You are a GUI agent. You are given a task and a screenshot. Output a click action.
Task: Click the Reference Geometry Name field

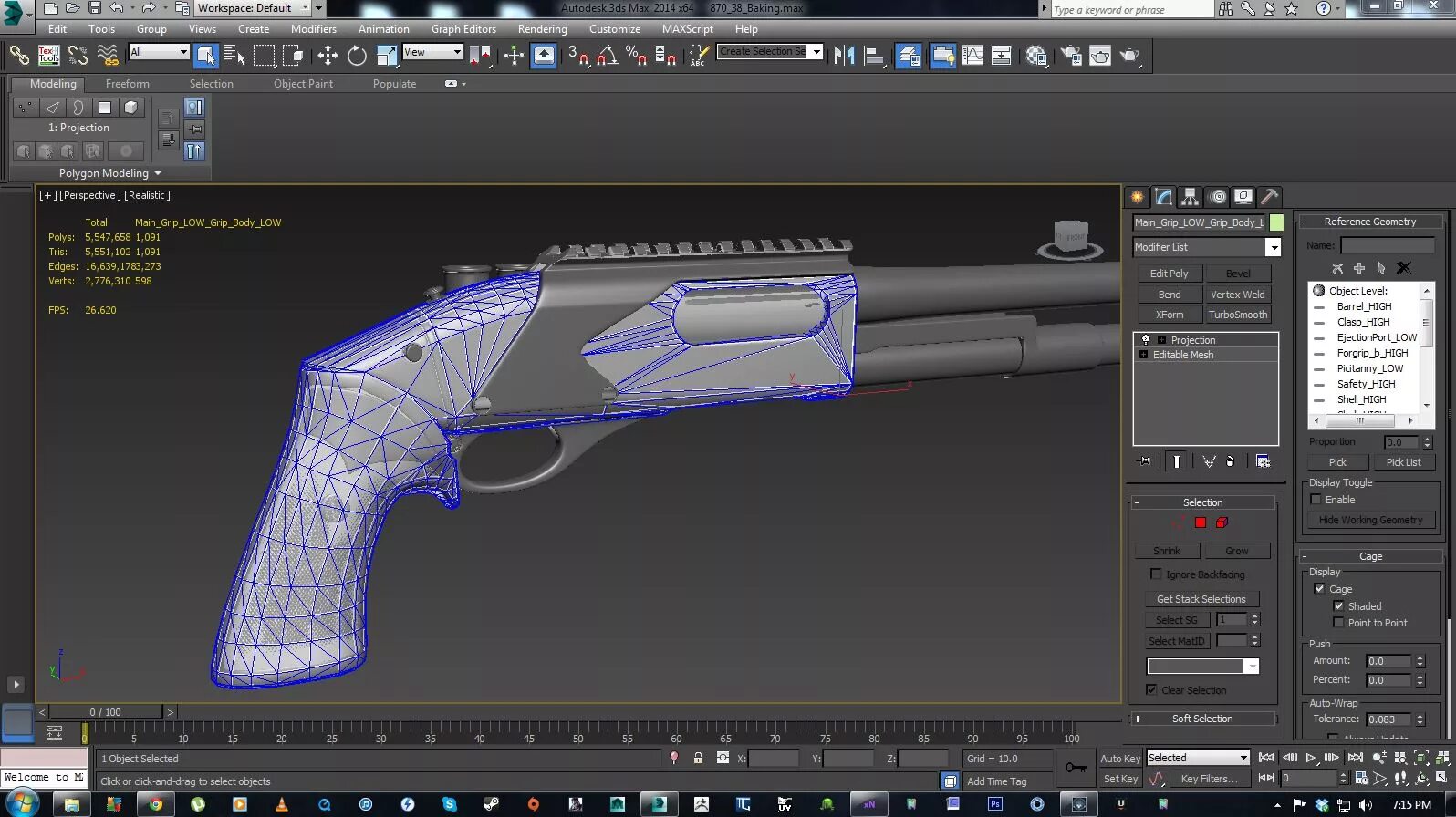[x=1388, y=245]
